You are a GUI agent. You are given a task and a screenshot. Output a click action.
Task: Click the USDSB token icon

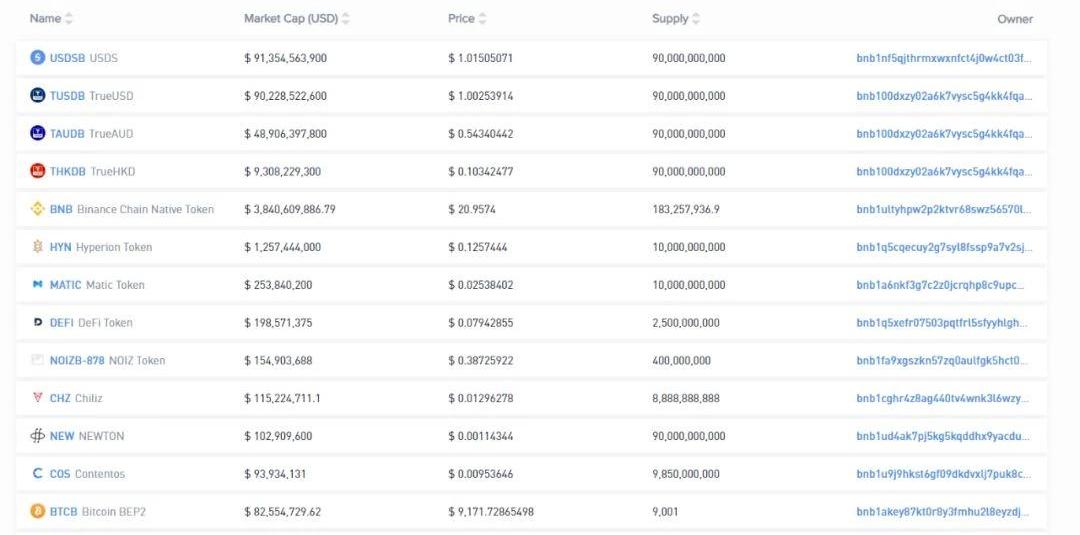[38, 58]
